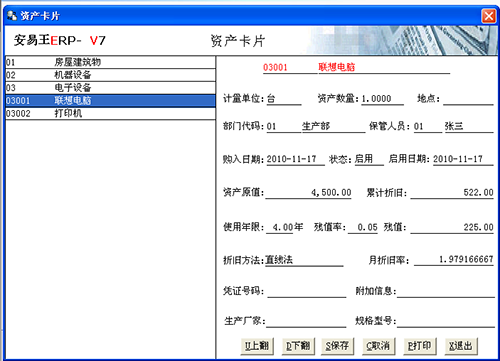The image size is (500, 361).
Task: Click the custodian name field 张三
Action: coord(469,126)
